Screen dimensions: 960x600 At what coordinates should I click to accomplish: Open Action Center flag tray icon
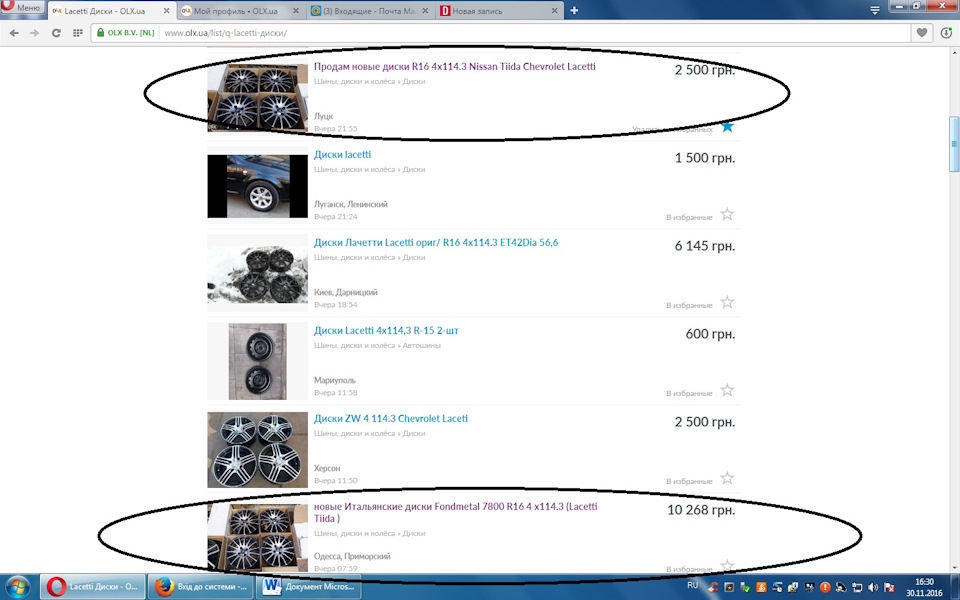[x=889, y=588]
